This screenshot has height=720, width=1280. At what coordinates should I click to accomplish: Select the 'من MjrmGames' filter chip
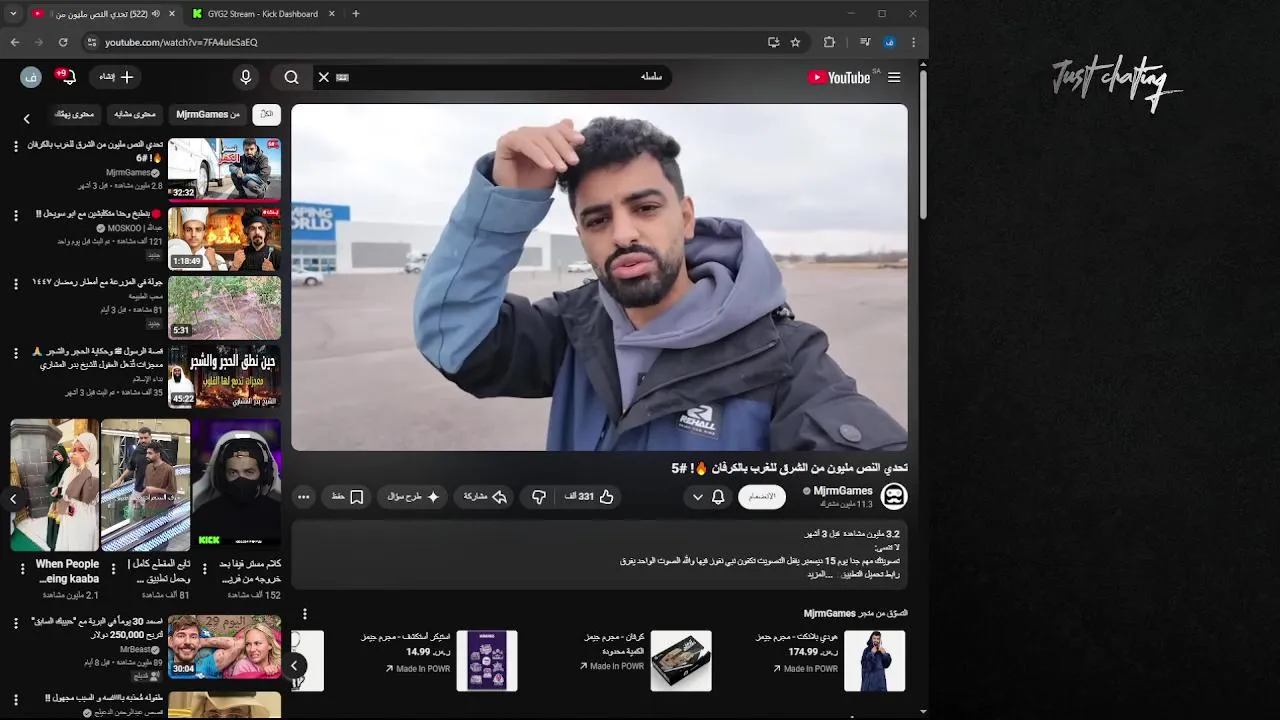(208, 114)
